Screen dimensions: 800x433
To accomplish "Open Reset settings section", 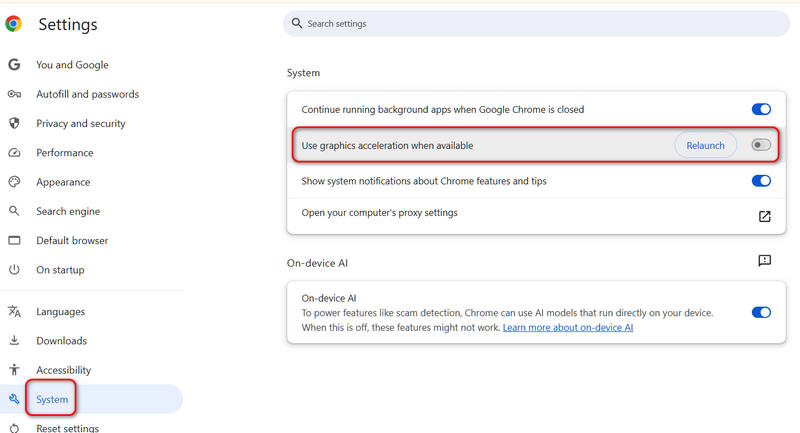I will pyautogui.click(x=67, y=428).
